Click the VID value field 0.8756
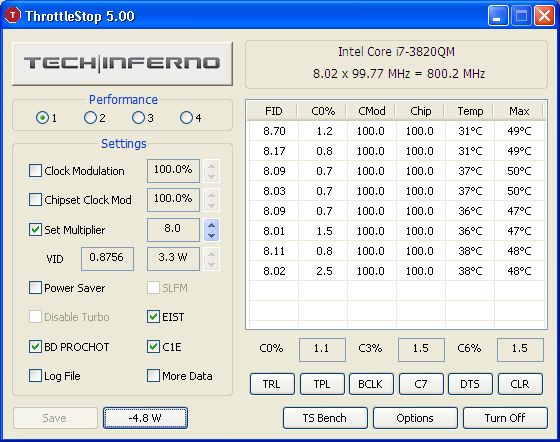Image resolution: width=560 pixels, height=442 pixels. [x=107, y=258]
